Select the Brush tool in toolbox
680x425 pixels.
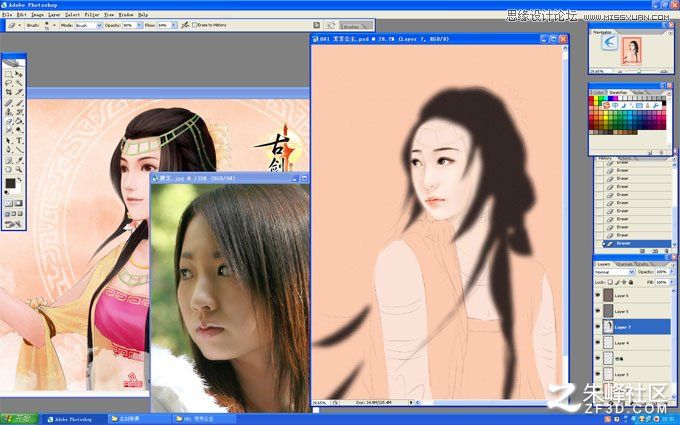19,102
